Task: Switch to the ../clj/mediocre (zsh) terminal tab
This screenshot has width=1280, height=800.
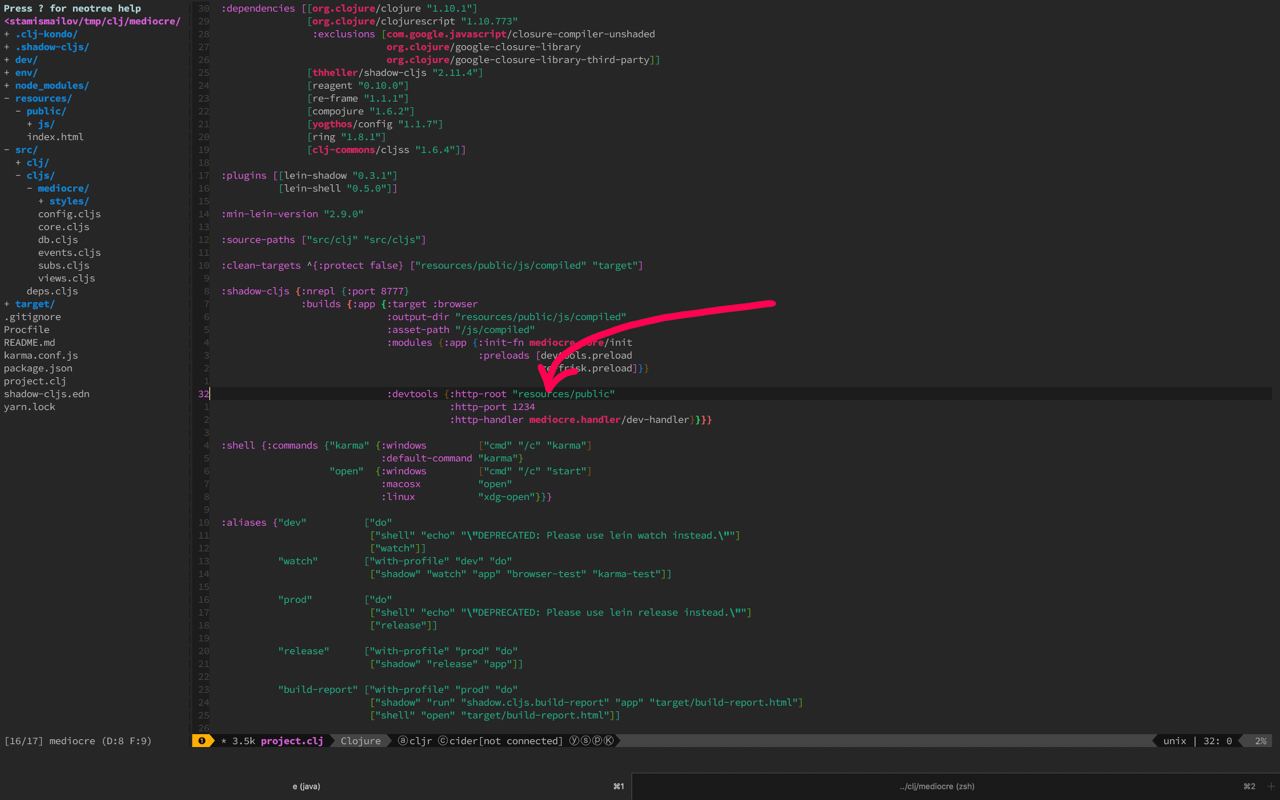Action: 936,786
